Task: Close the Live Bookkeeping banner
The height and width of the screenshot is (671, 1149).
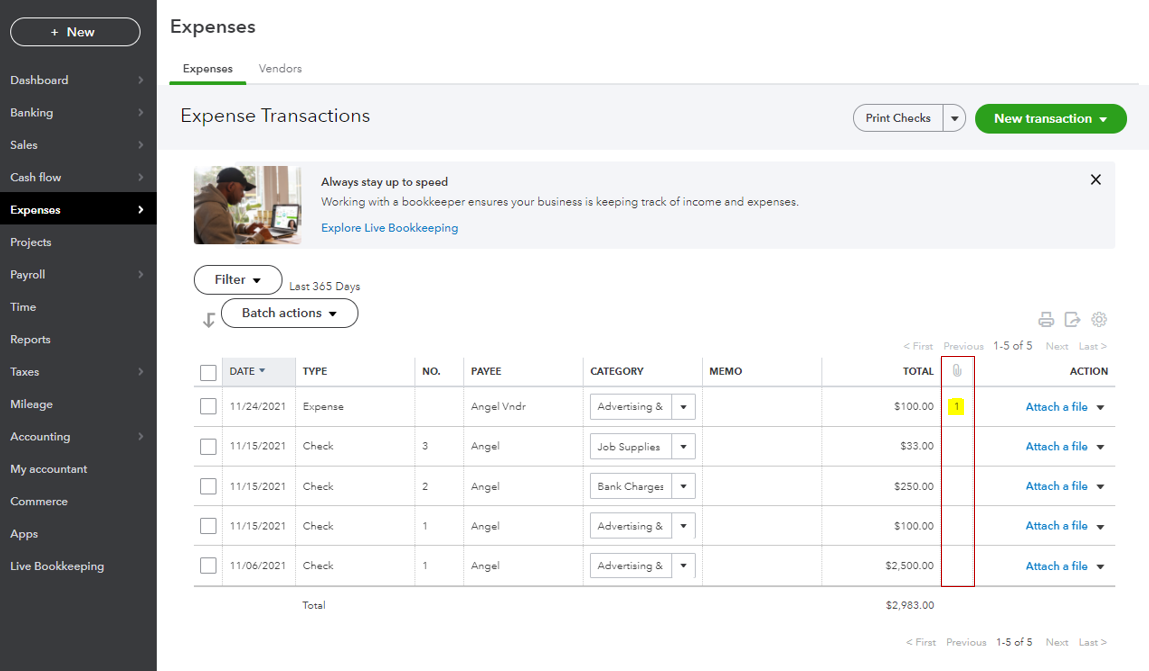Action: coord(1095,180)
